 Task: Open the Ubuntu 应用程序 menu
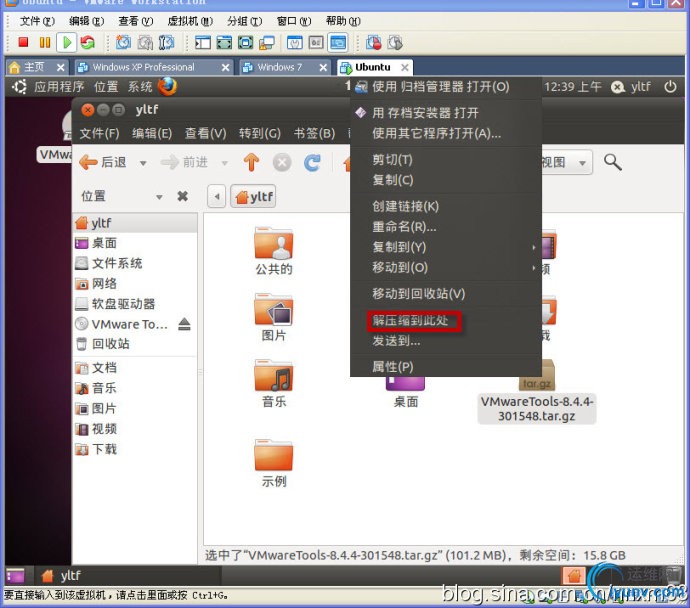(x=59, y=87)
